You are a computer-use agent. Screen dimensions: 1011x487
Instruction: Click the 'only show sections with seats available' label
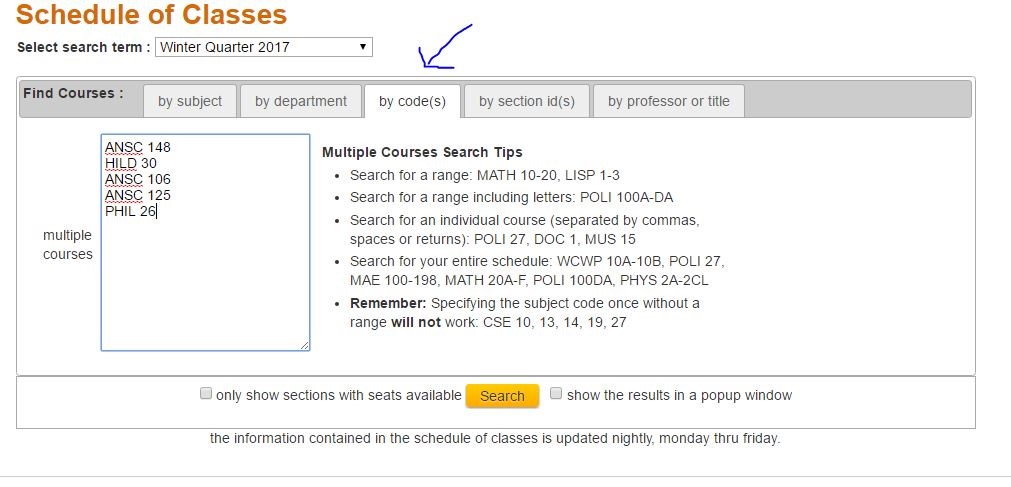tap(339, 395)
